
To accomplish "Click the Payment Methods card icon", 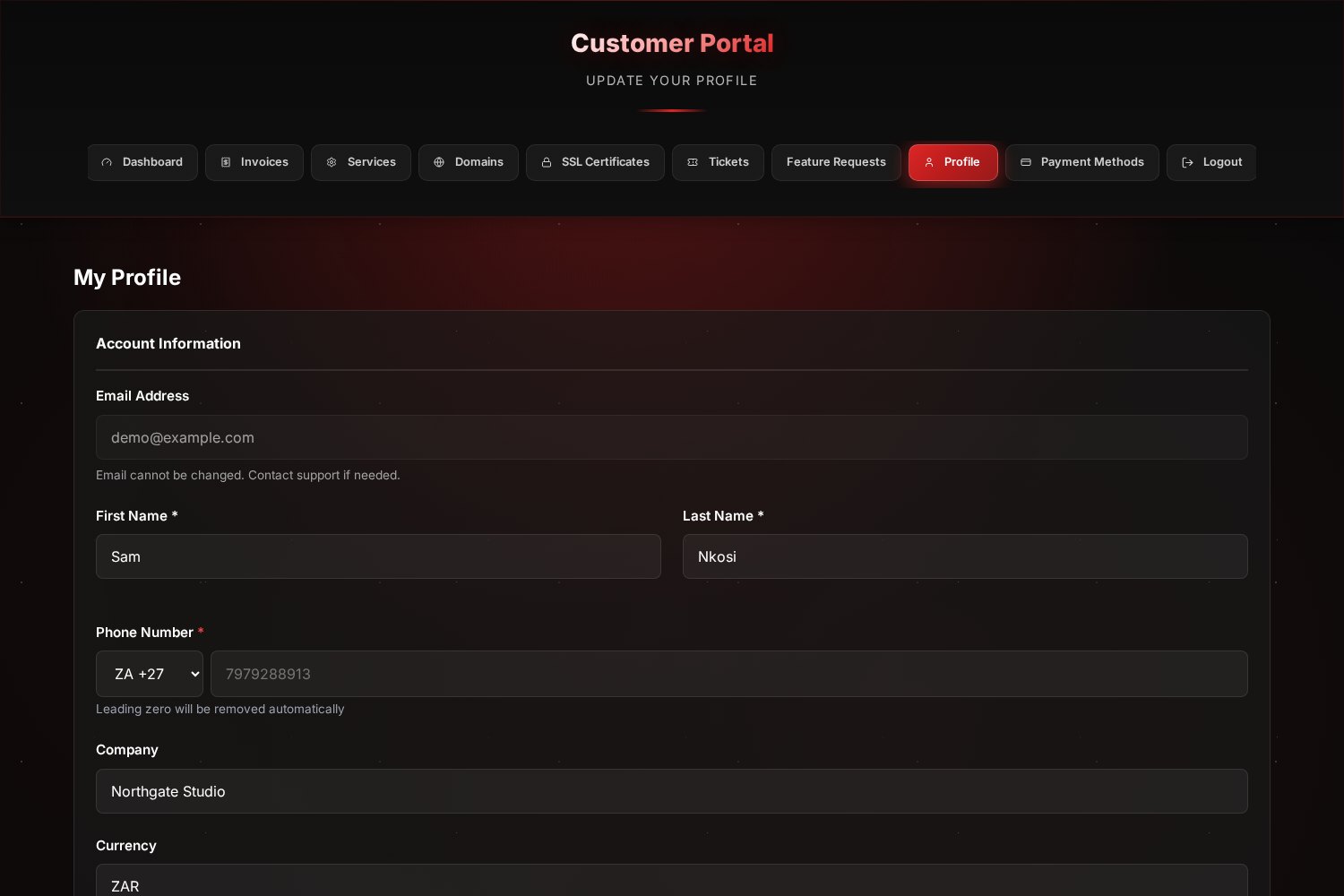I will pos(1026,162).
